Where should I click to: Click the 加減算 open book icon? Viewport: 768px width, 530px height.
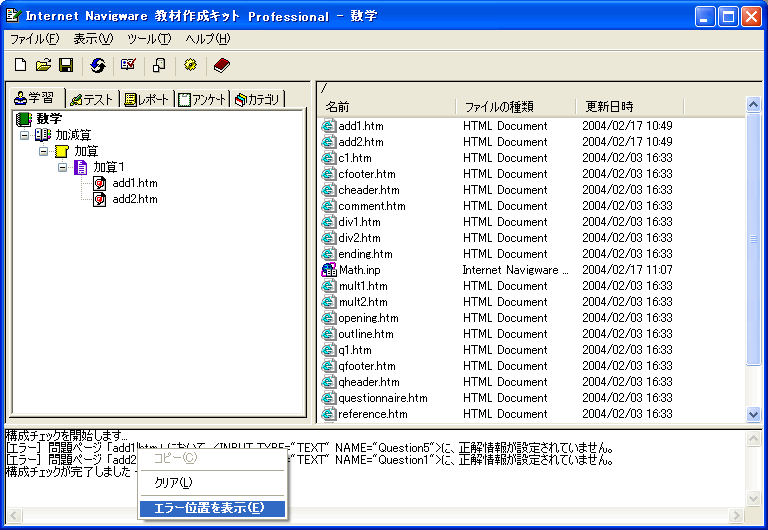(x=43, y=135)
